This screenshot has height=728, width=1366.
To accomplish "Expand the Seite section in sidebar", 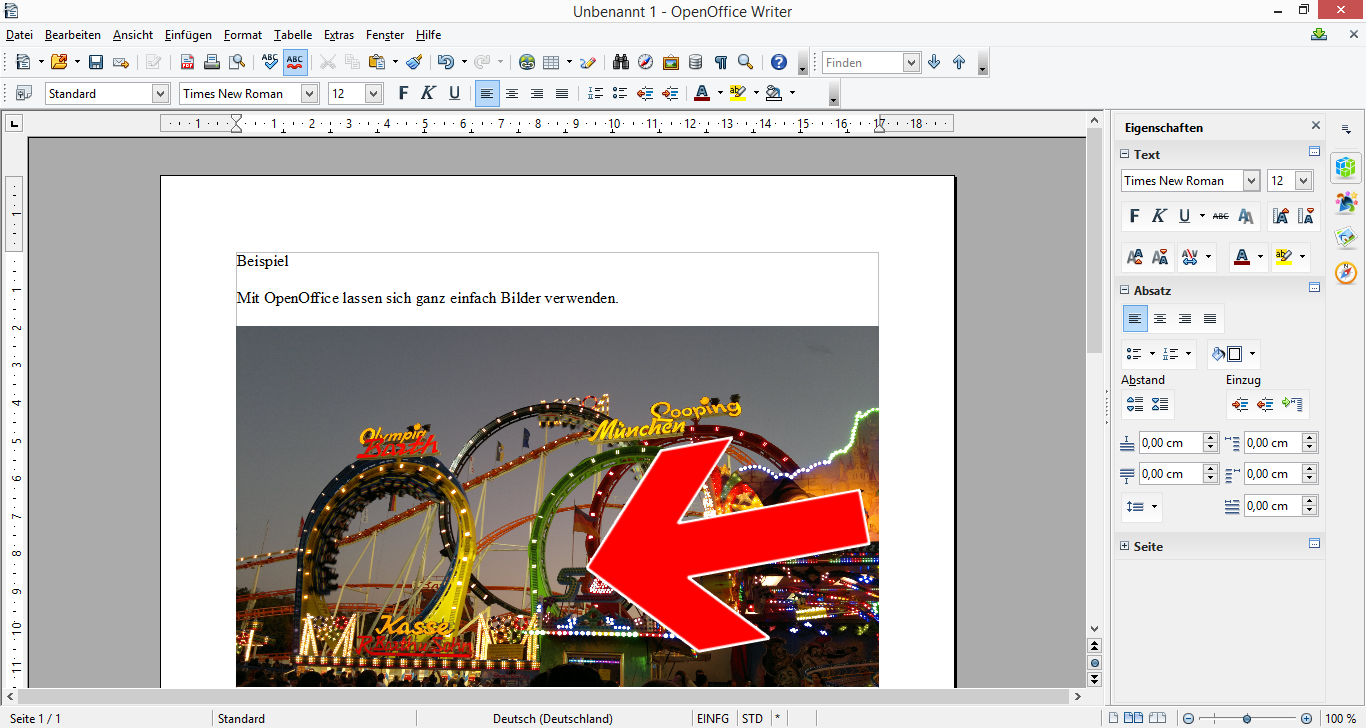I will pyautogui.click(x=1125, y=547).
